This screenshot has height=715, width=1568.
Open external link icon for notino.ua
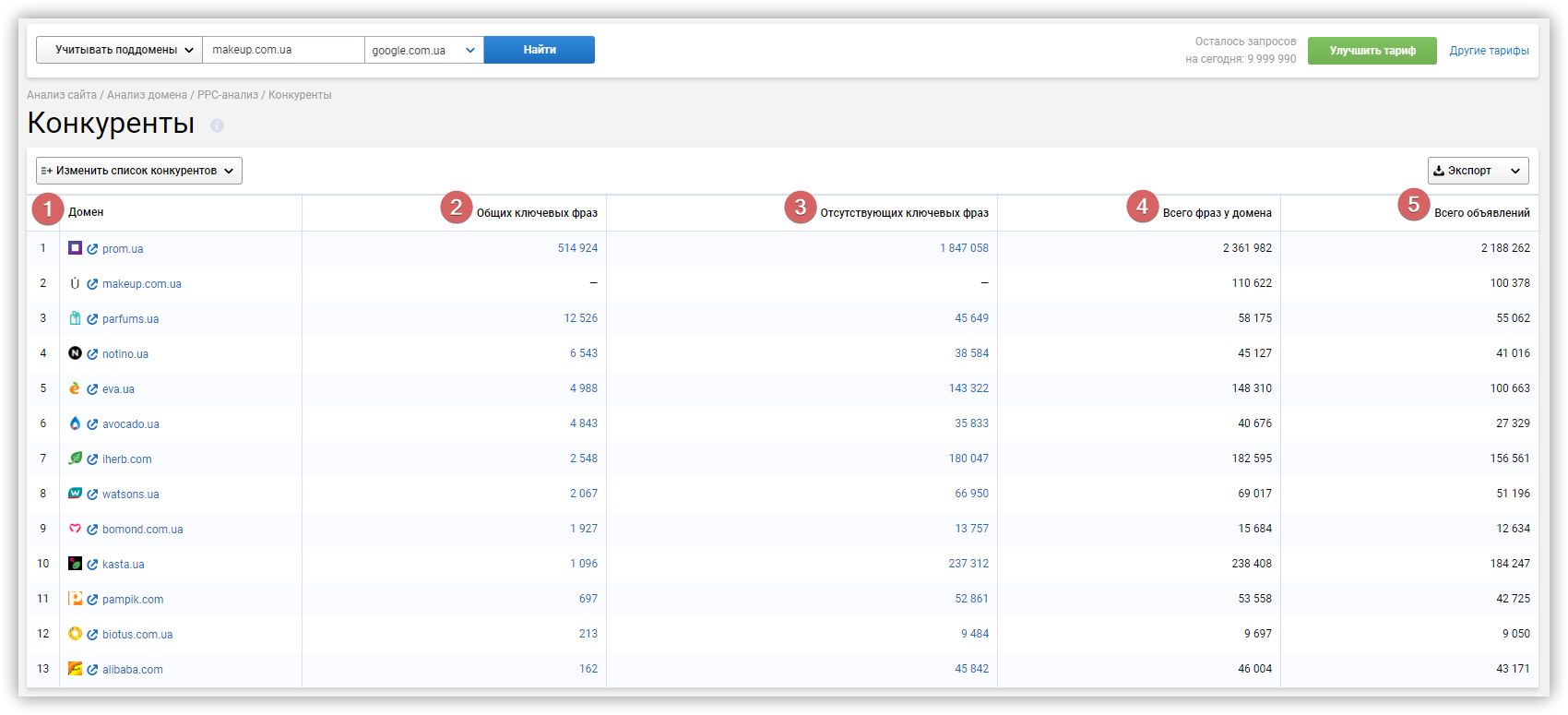(x=92, y=354)
